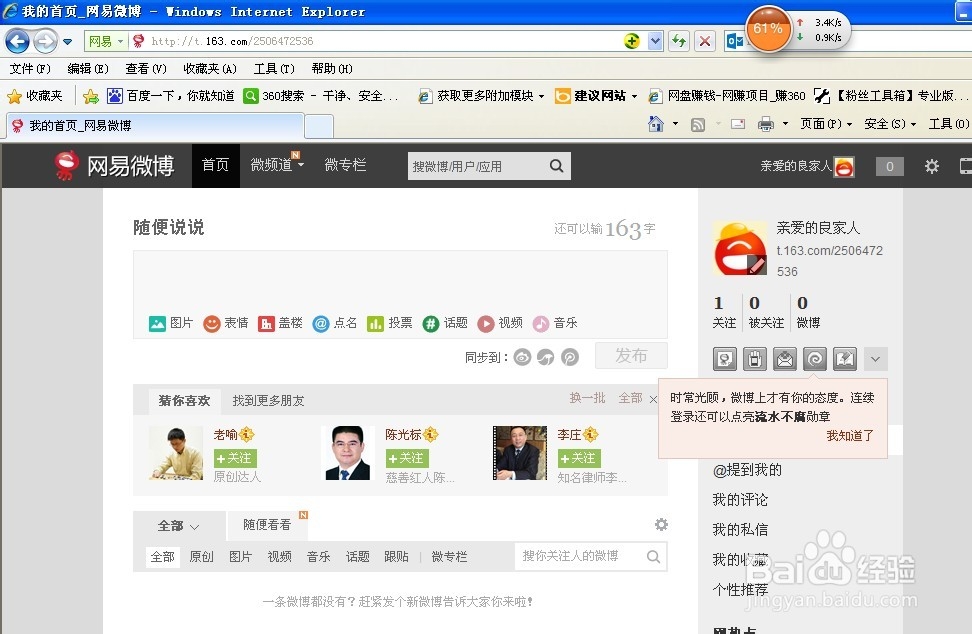Toggle the third sync-to account icon
This screenshot has height=634, width=972.
[x=570, y=357]
